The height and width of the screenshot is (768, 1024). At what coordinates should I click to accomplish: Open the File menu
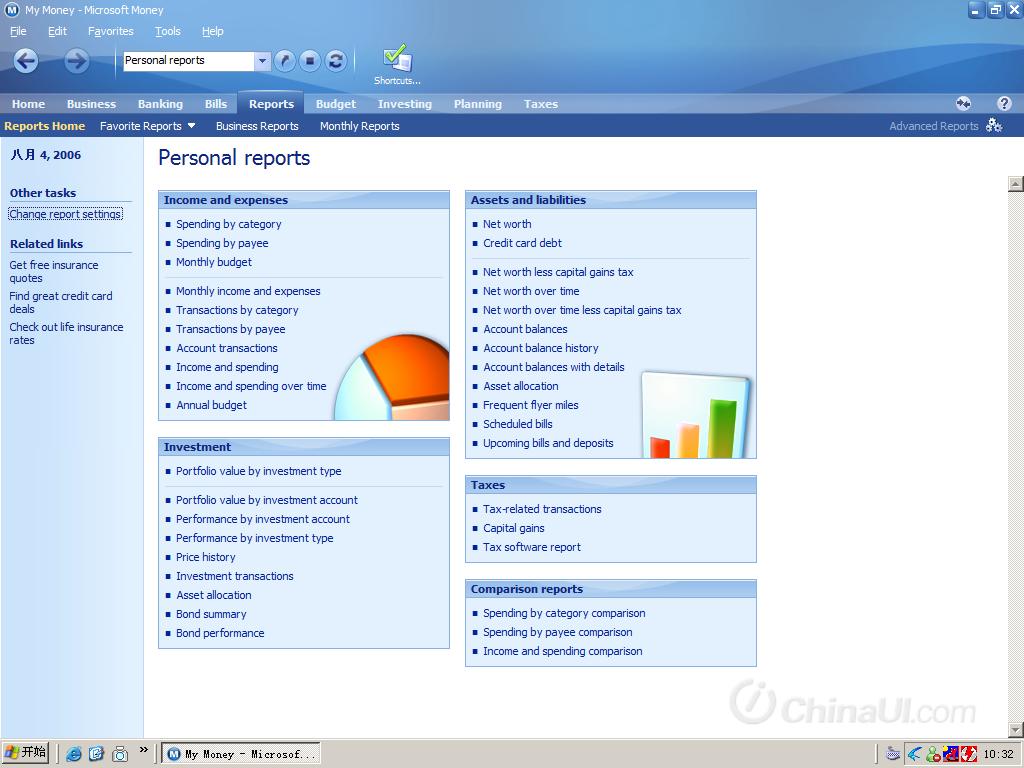click(x=18, y=31)
